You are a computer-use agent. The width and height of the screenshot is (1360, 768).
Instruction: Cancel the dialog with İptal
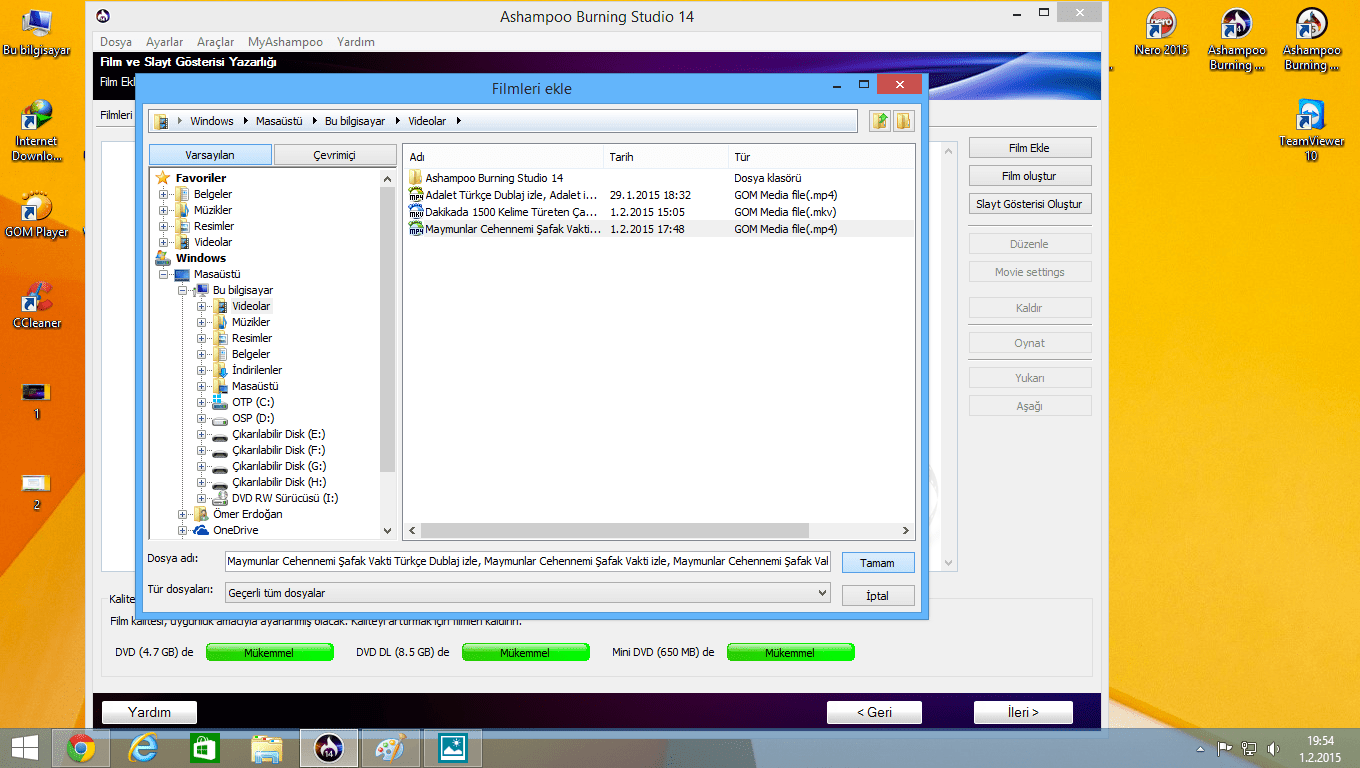(877, 596)
